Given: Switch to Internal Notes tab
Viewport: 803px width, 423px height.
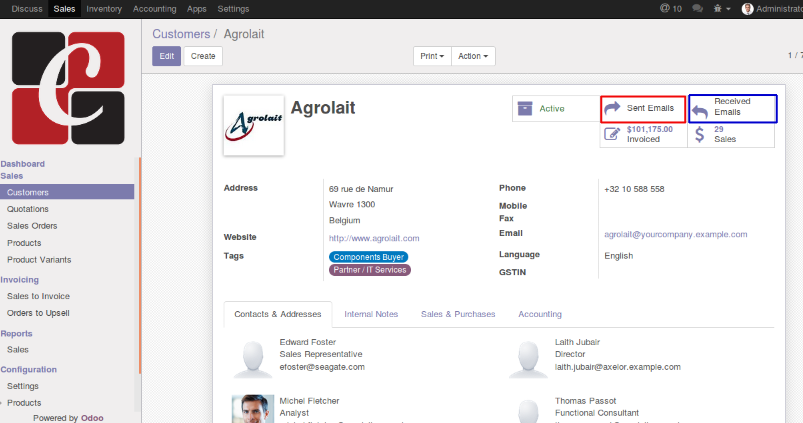Looking at the screenshot, I should pos(371,314).
